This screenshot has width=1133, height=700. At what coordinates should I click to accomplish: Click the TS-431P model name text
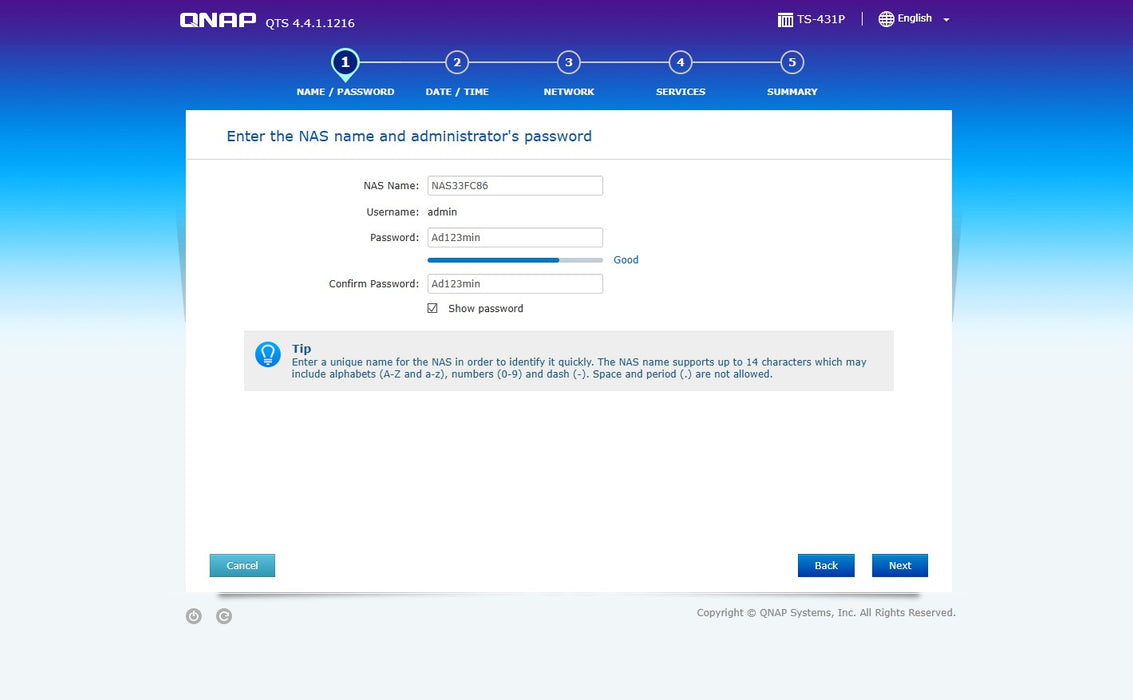pyautogui.click(x=821, y=20)
